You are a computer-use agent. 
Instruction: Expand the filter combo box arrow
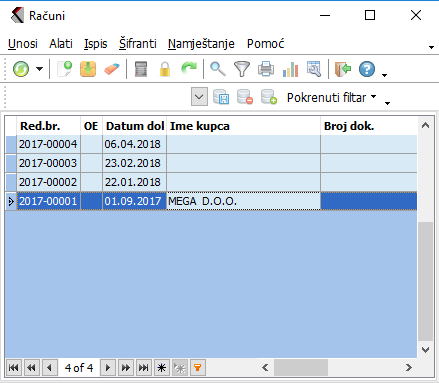coord(199,97)
